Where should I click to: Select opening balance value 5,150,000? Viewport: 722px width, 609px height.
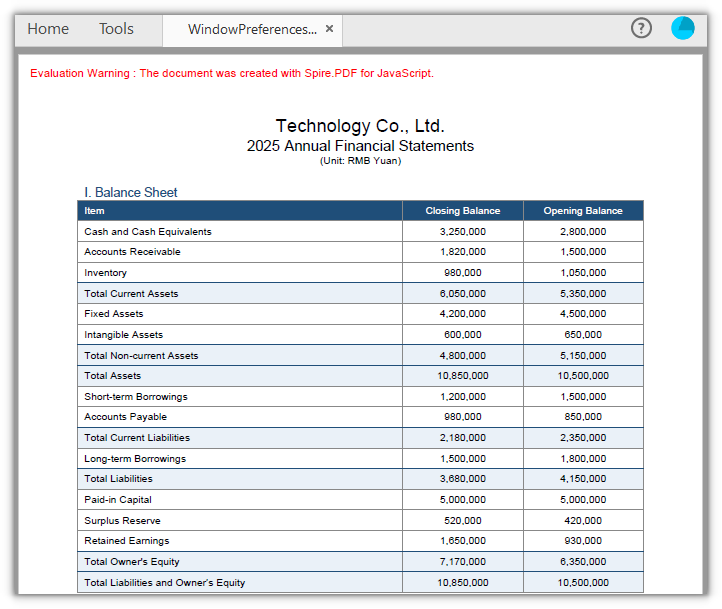pyautogui.click(x=583, y=356)
